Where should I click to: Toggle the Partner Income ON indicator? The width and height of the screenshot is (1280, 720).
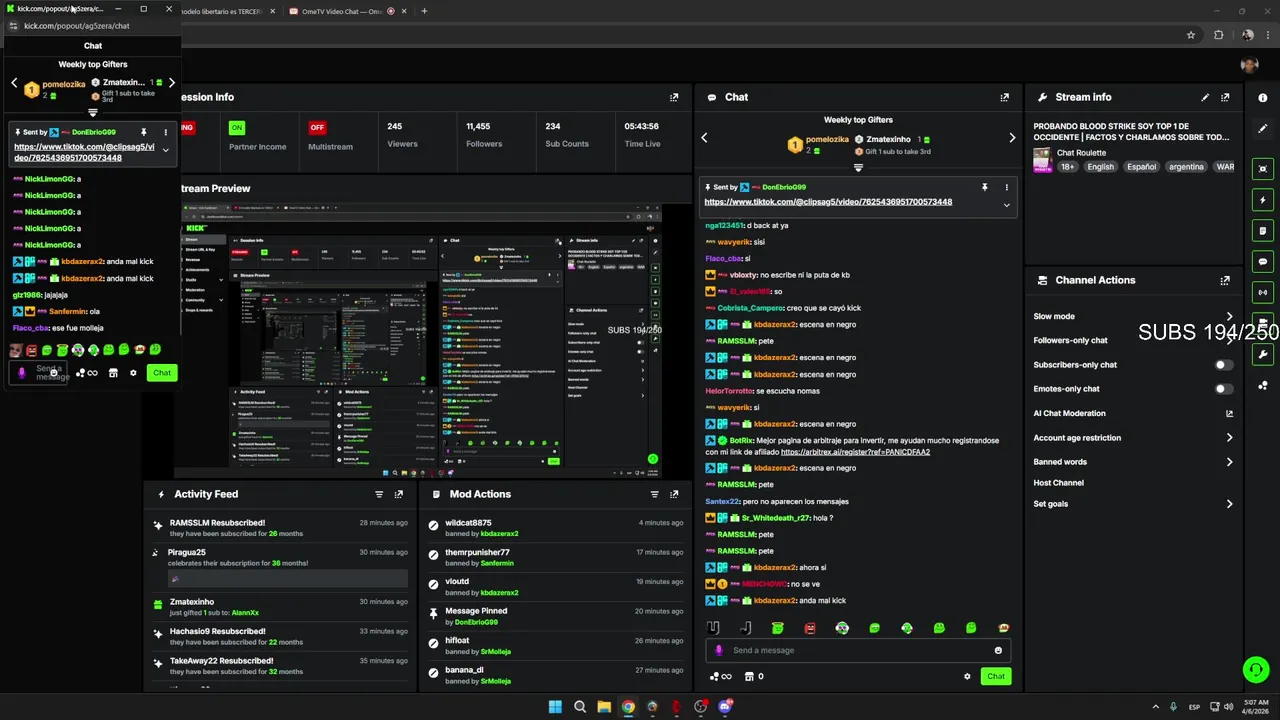[x=237, y=128]
